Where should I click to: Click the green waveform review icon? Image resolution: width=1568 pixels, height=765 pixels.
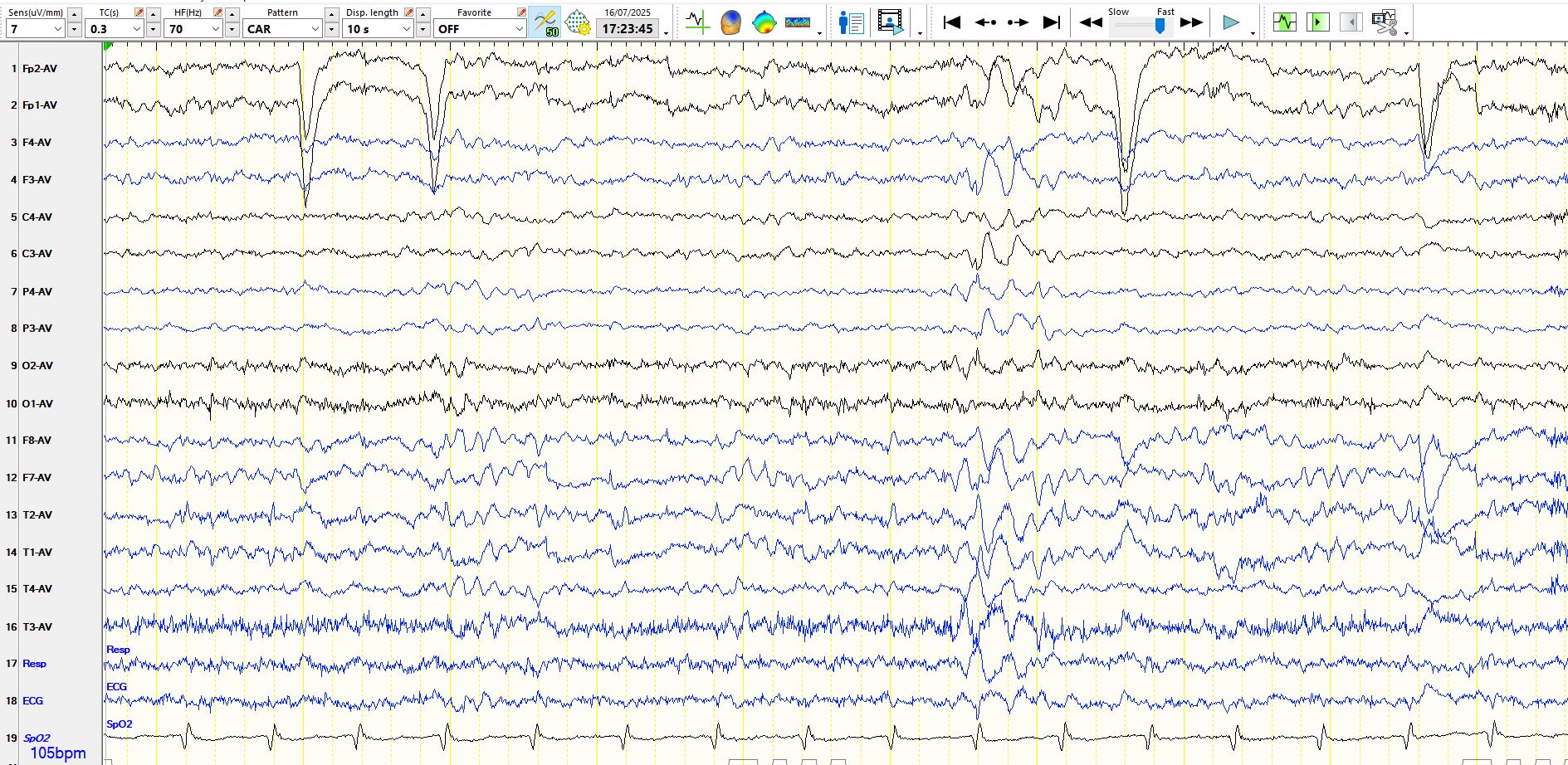pos(1284,22)
